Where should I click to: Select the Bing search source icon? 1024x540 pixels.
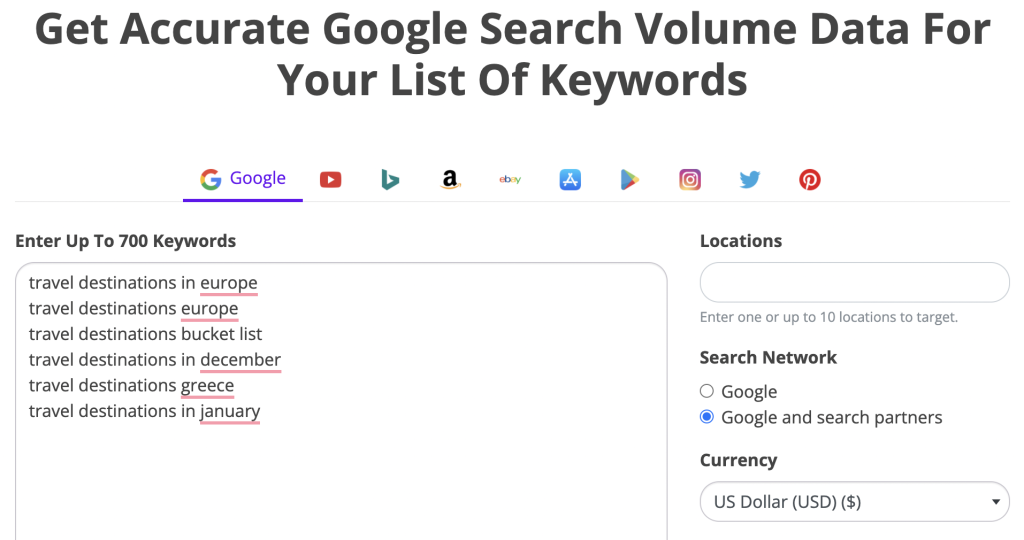coord(390,180)
